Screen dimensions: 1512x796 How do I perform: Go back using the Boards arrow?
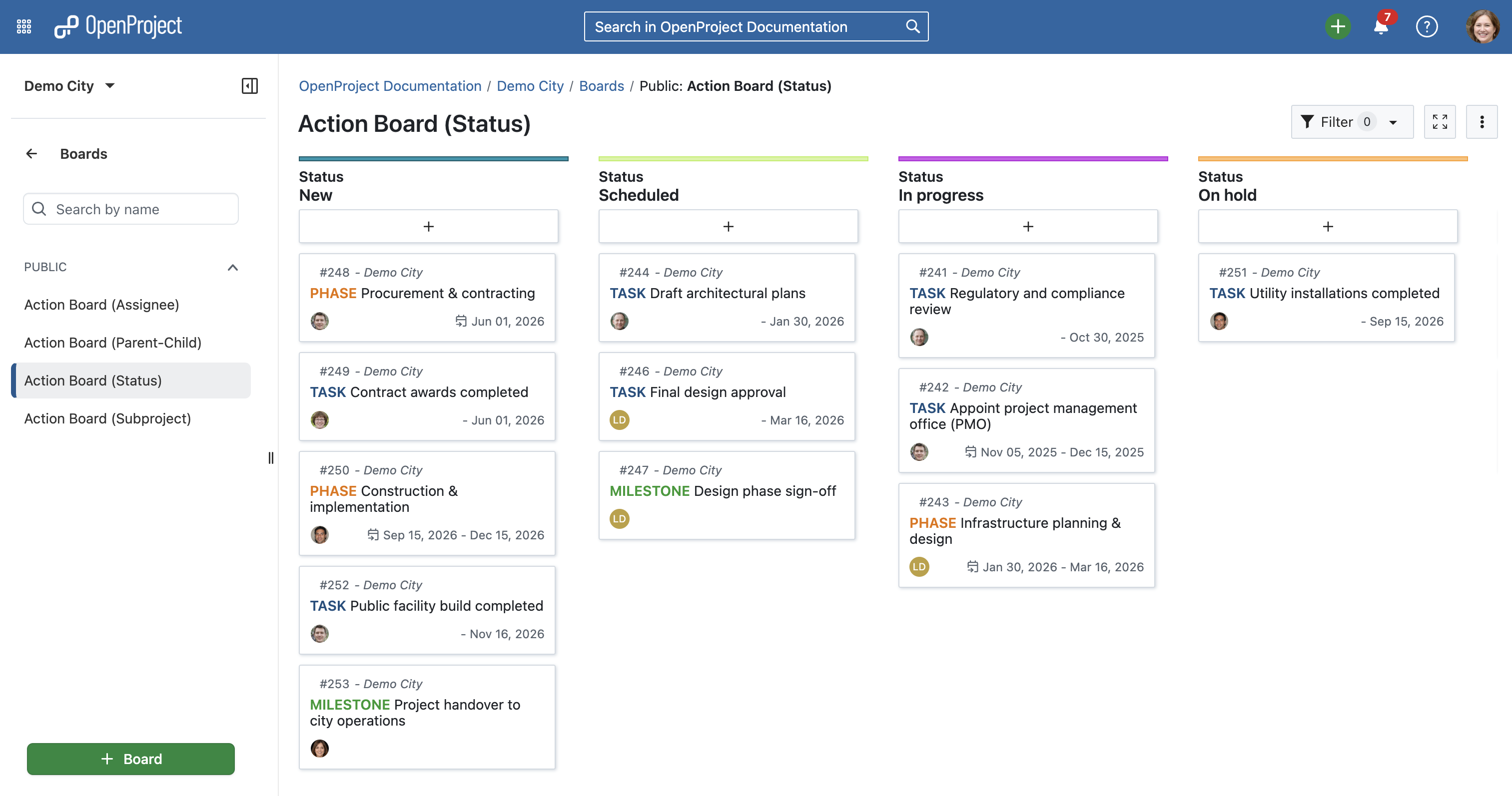(31, 154)
